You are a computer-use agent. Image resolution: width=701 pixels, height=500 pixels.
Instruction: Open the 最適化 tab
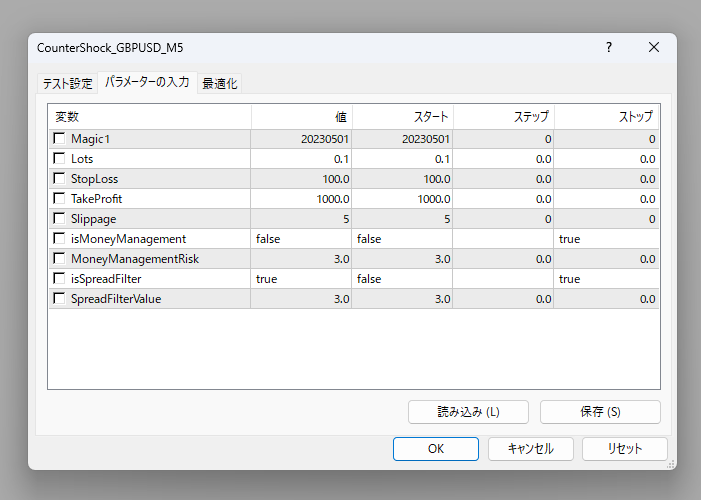tap(220, 83)
